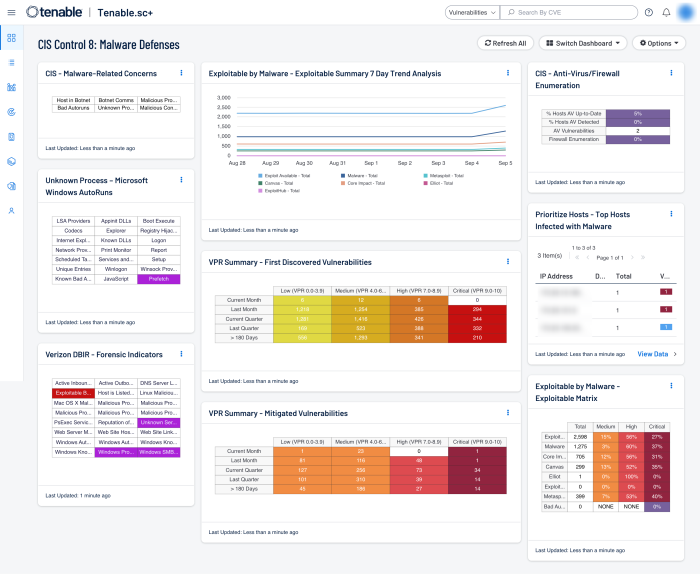This screenshot has width=700, height=574.
Task: Expand the Switch Dashboard dropdown
Action: [x=583, y=43]
